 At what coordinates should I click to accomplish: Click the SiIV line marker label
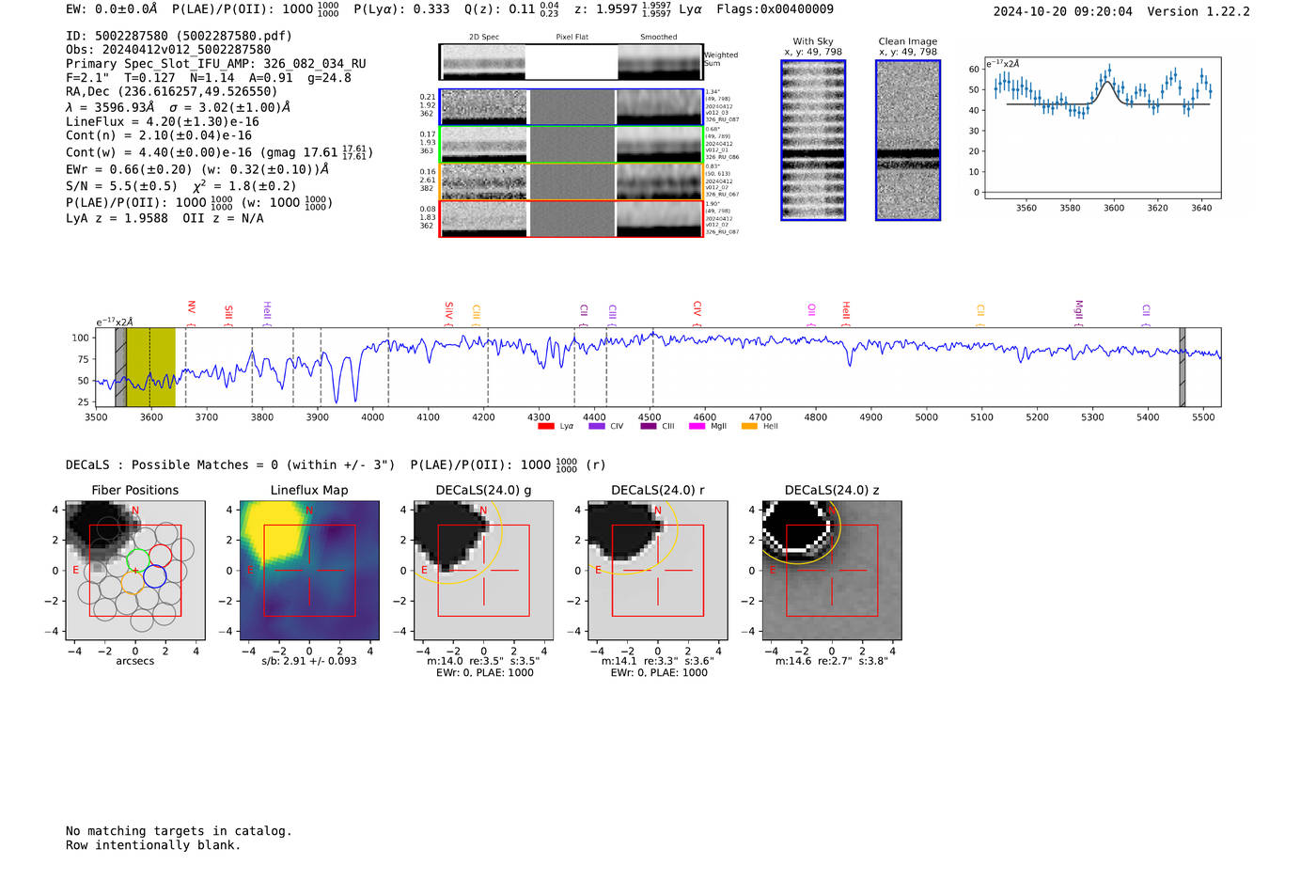(x=448, y=310)
